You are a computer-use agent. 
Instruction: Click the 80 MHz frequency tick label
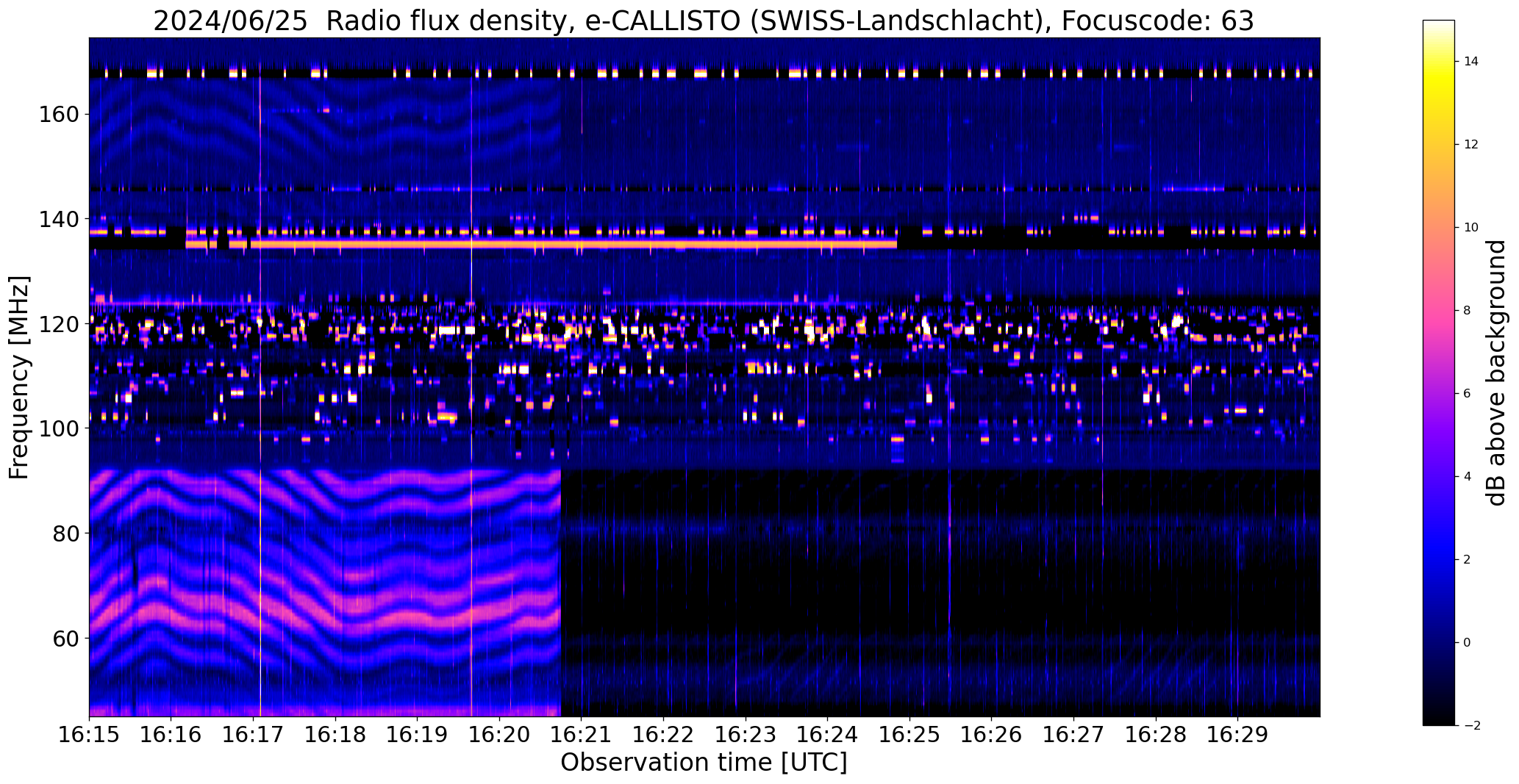point(65,533)
